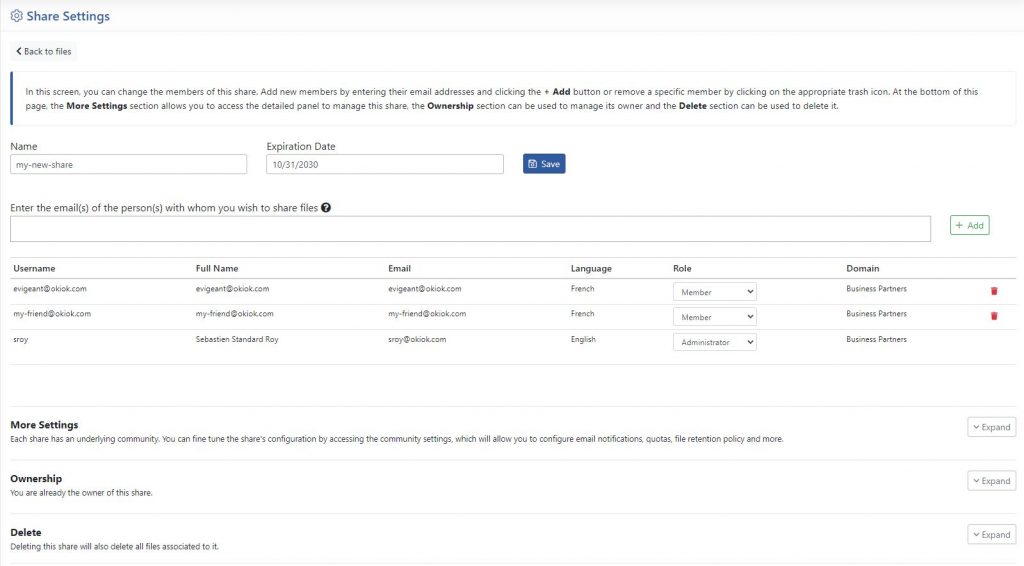Save the share name and expiration date
The image size is (1024, 566).
pos(544,164)
